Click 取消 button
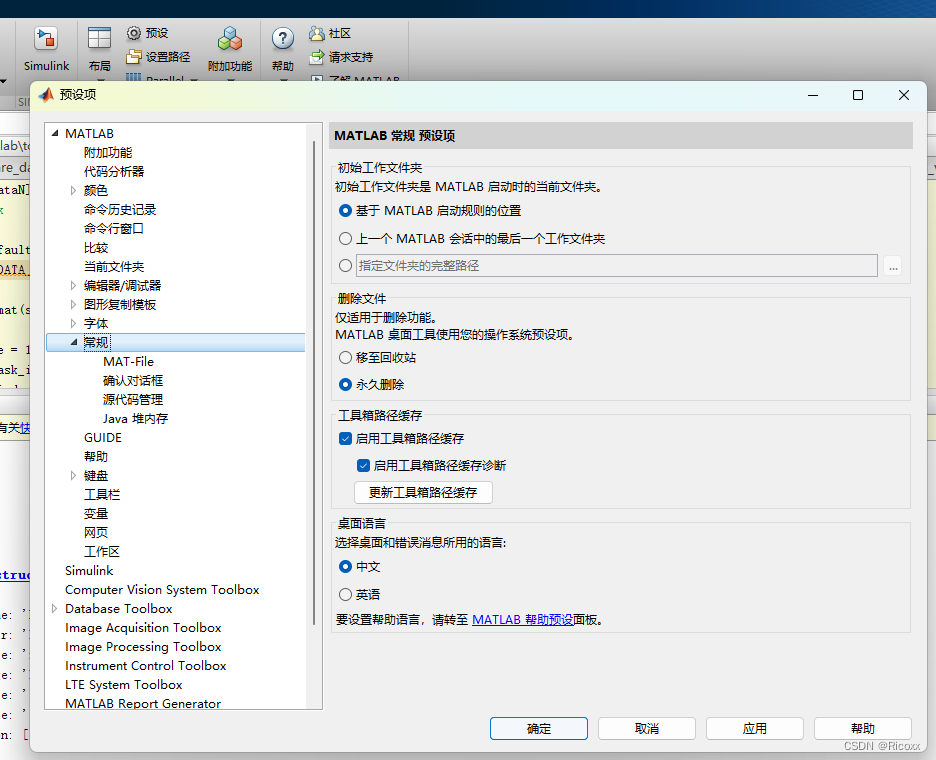The height and width of the screenshot is (760, 936). 647,729
